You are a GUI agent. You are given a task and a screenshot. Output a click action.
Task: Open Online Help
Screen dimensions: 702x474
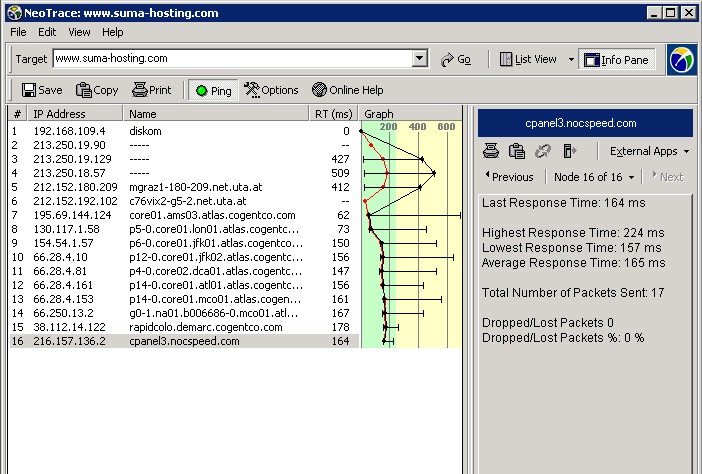347,90
